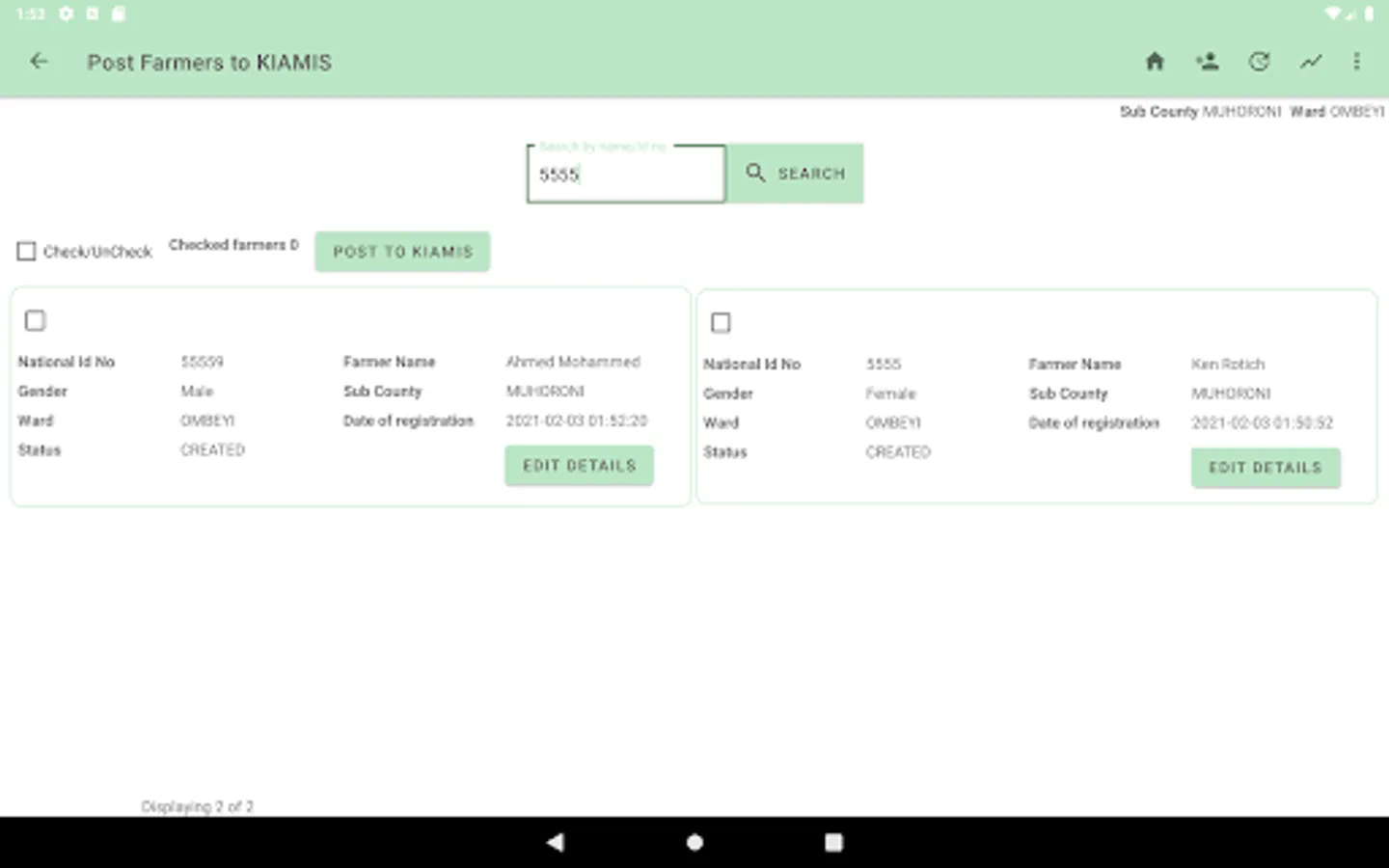Click 'Displaying 2 of 2' footer text

(x=197, y=806)
